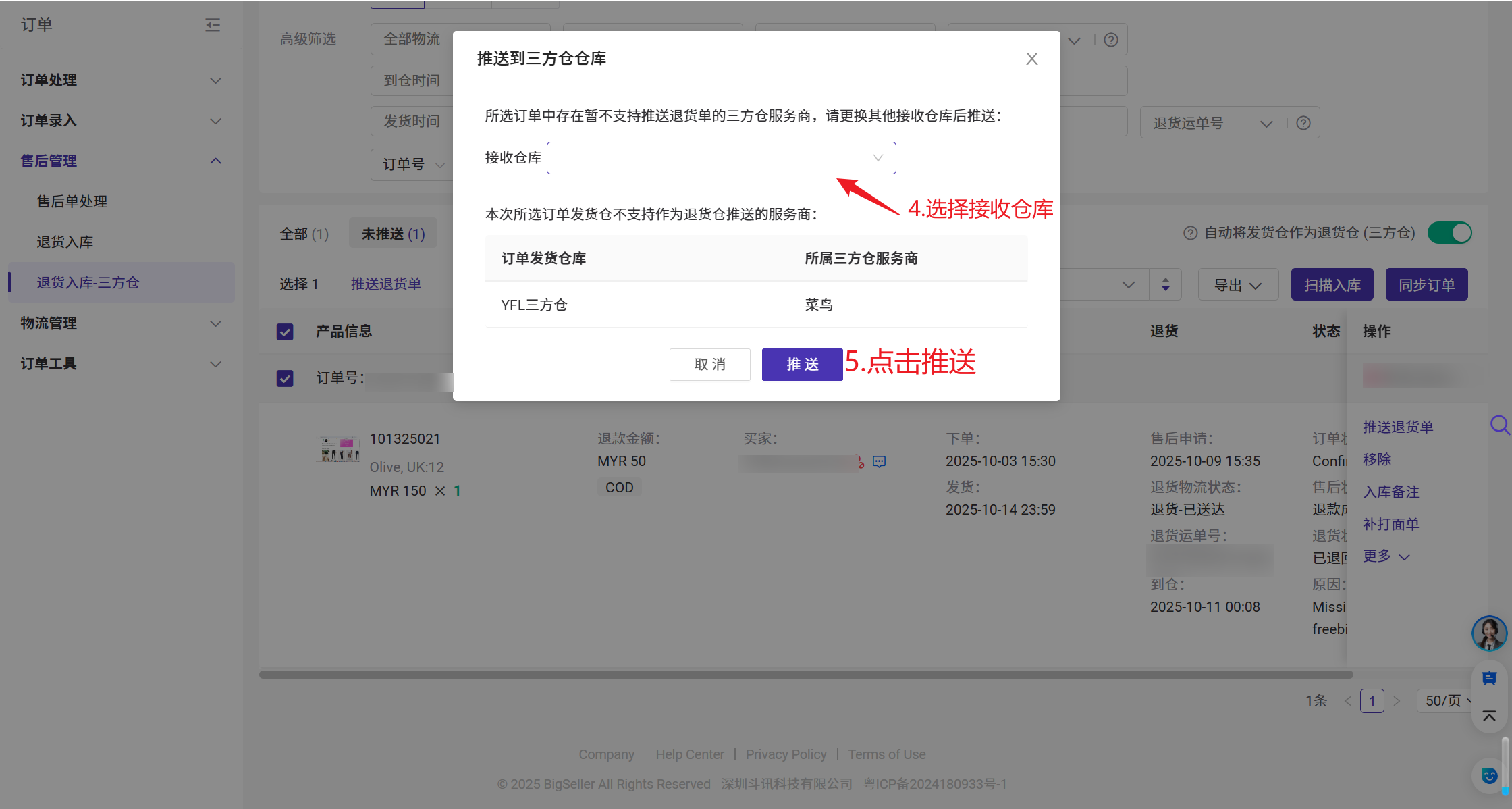Open the 导出 dropdown
1512x809 pixels.
pyautogui.click(x=1237, y=285)
